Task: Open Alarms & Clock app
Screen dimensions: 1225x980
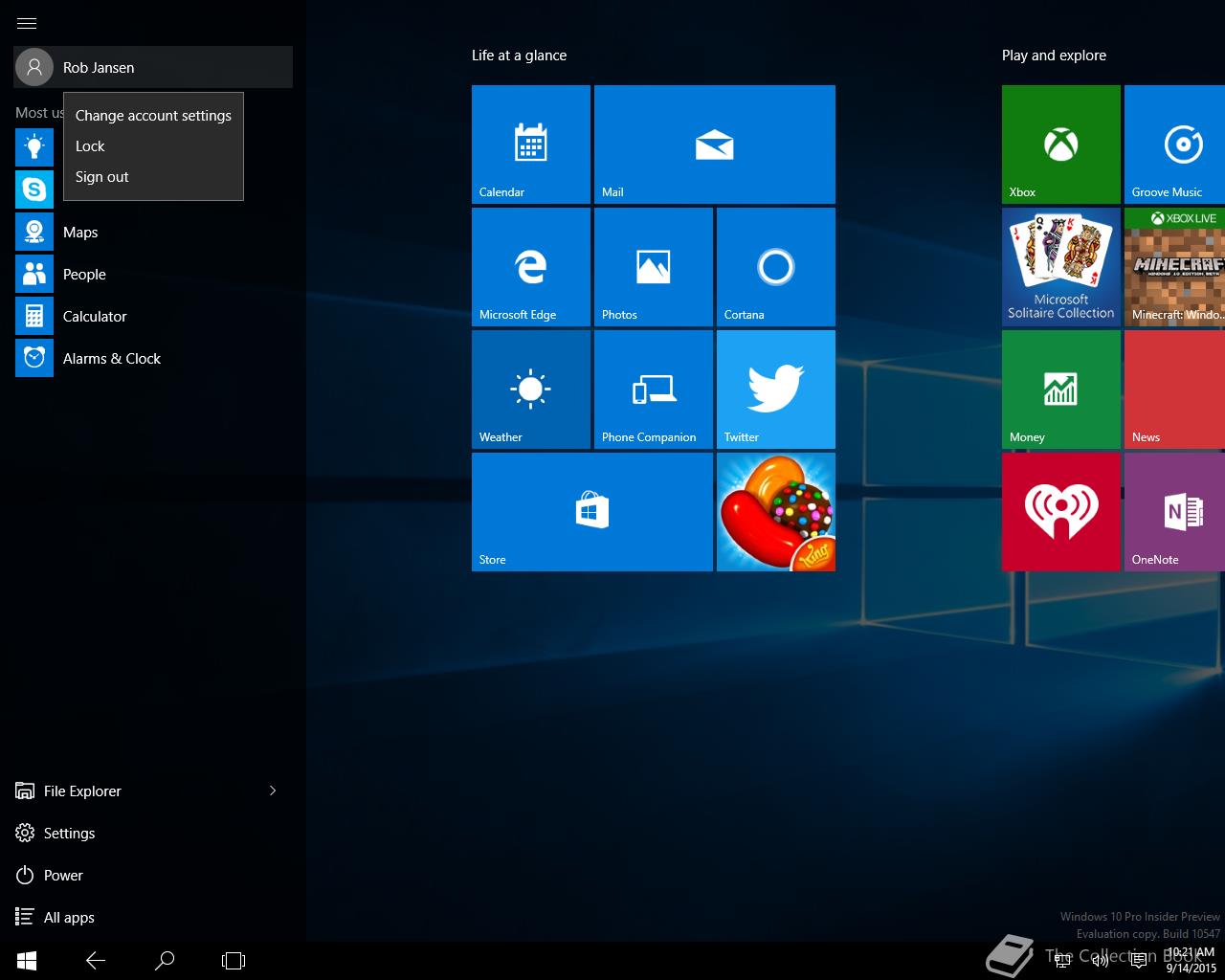Action: [x=153, y=358]
